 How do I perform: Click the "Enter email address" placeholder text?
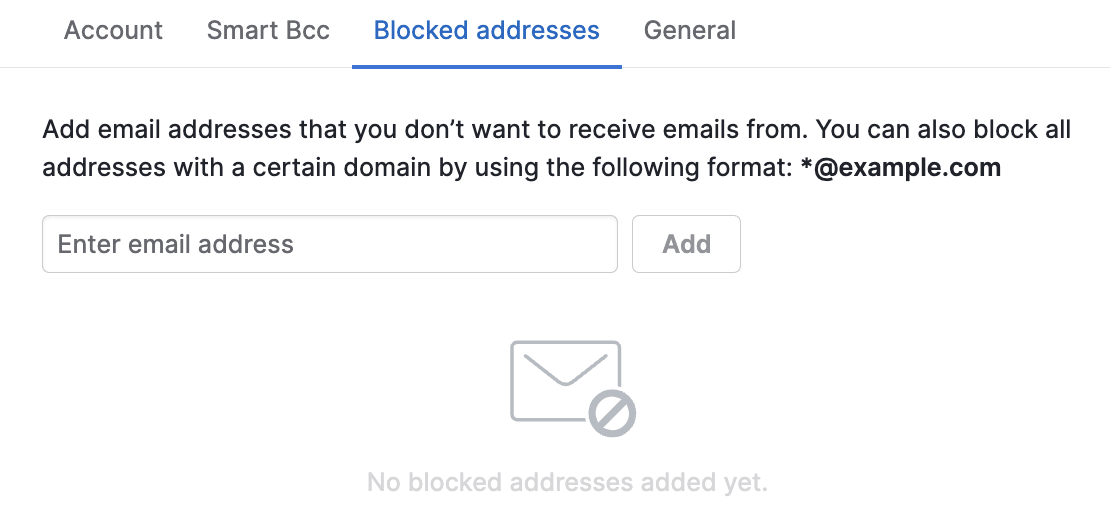(176, 244)
